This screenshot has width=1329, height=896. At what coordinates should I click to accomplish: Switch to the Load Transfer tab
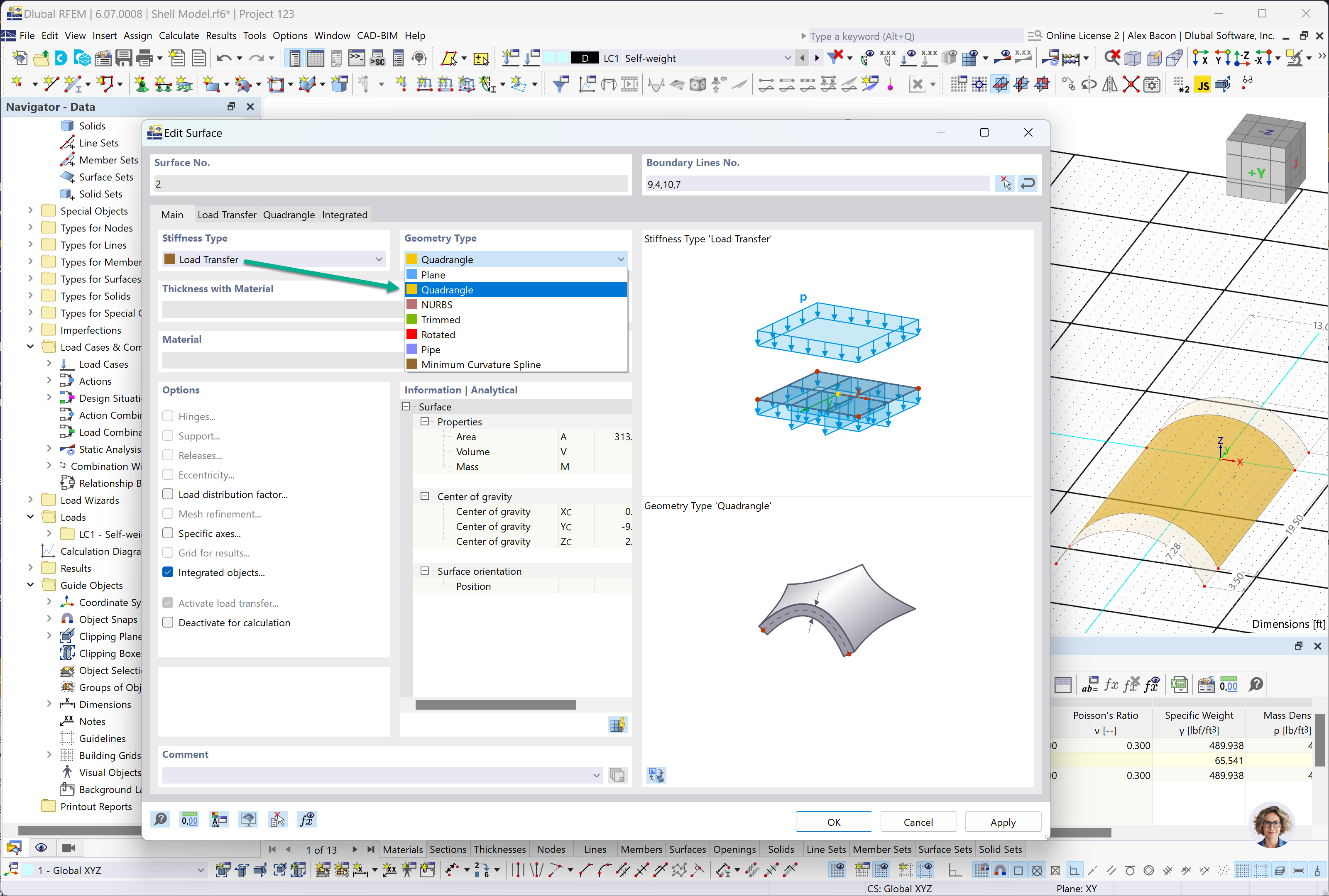[225, 214]
